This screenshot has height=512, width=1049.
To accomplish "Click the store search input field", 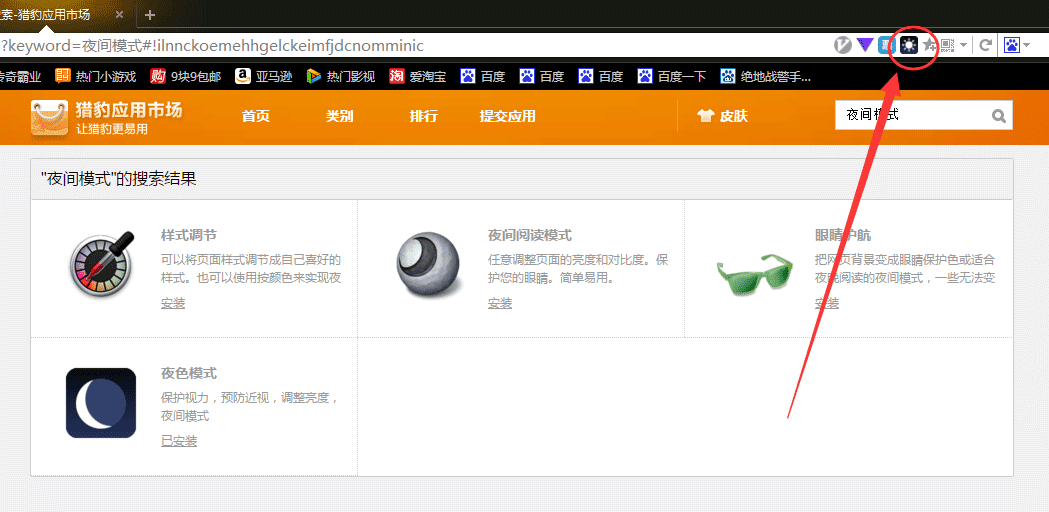I will click(913, 115).
